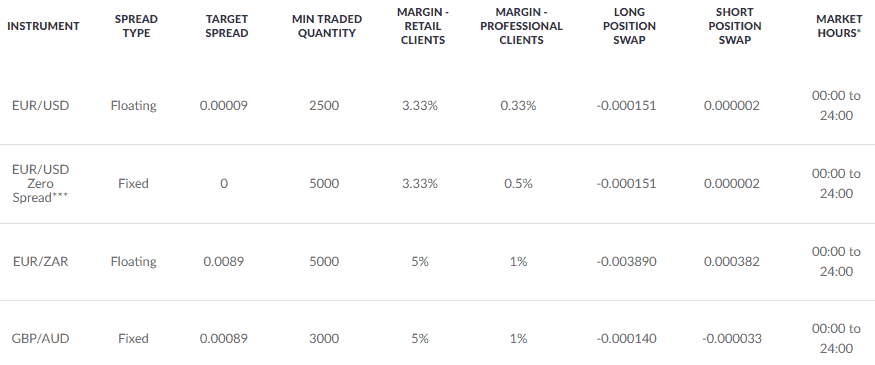Select the EUR/USD Zero Spread*** instrument

(x=41, y=184)
